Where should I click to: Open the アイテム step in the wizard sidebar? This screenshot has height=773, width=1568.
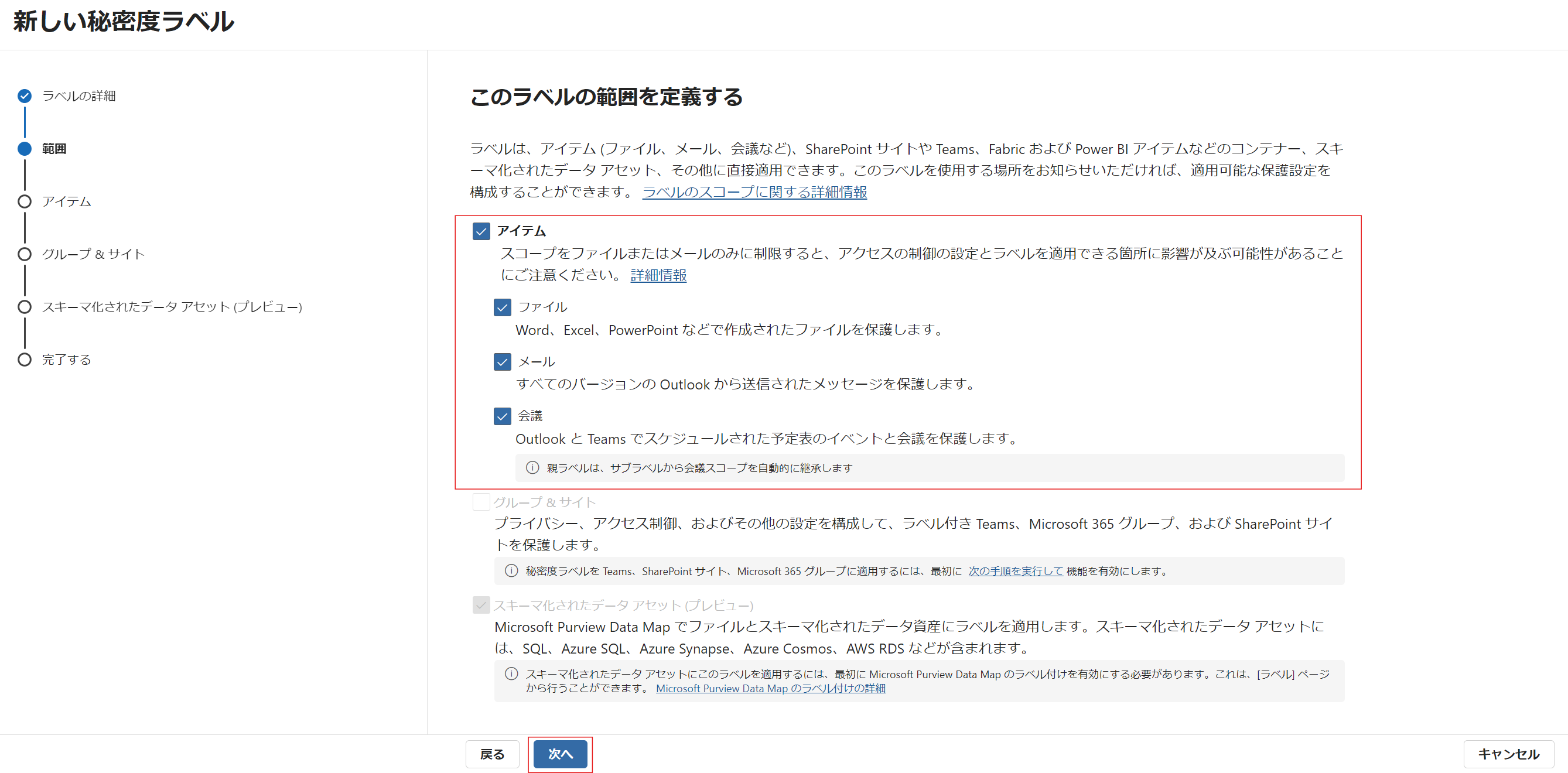click(x=66, y=201)
